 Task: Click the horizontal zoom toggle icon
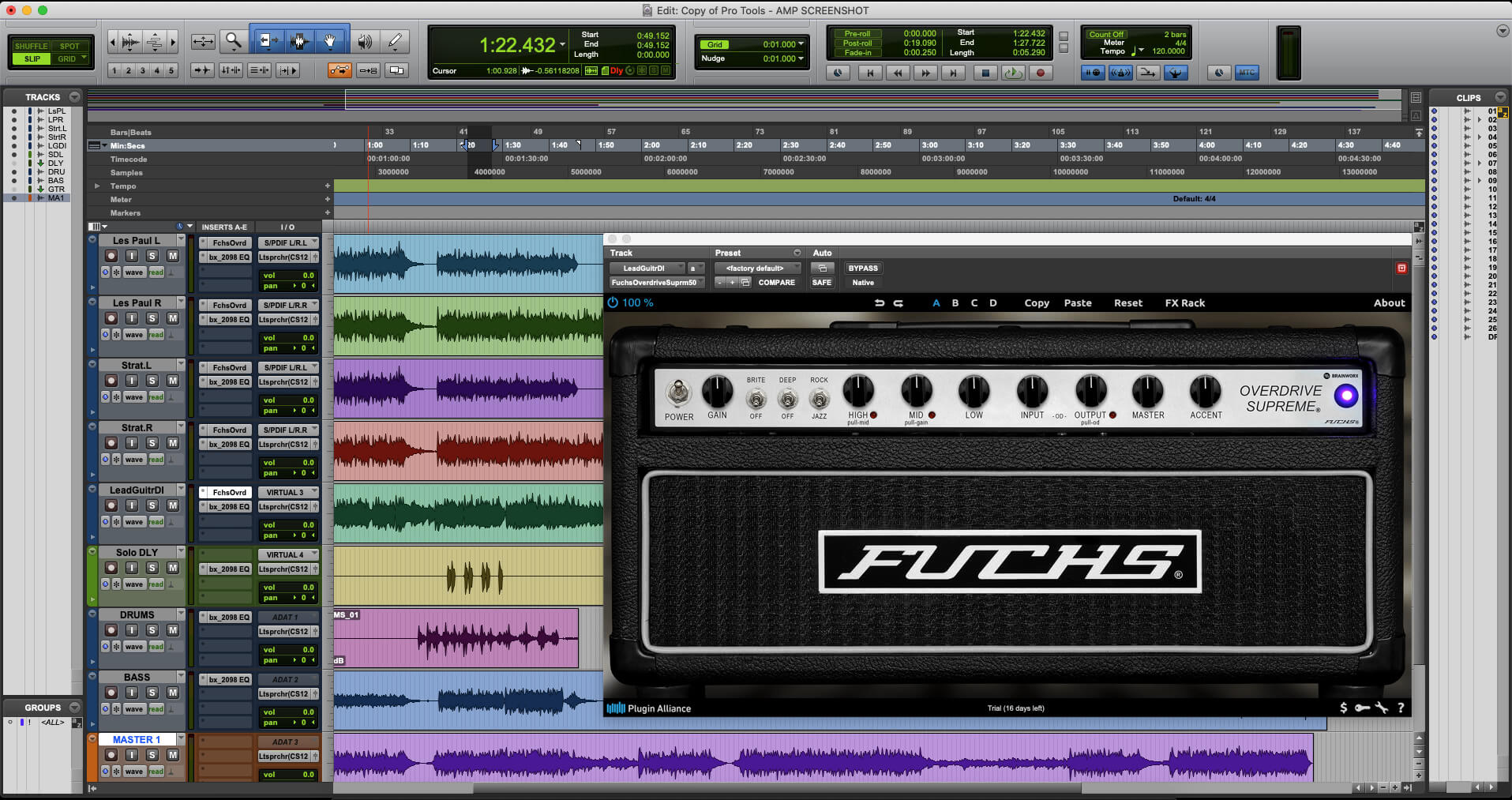[x=203, y=41]
